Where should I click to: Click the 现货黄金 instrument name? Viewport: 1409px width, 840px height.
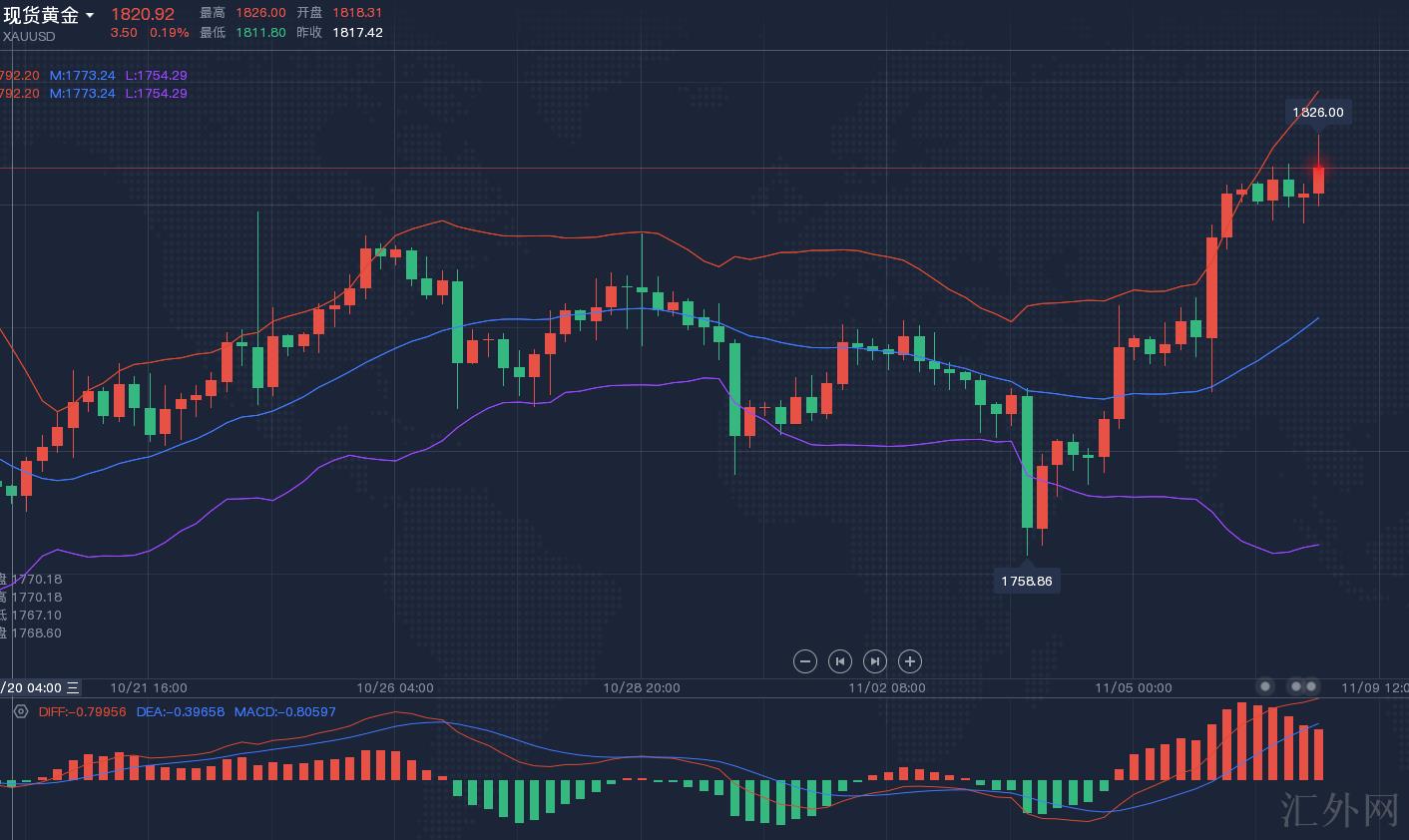[41, 16]
